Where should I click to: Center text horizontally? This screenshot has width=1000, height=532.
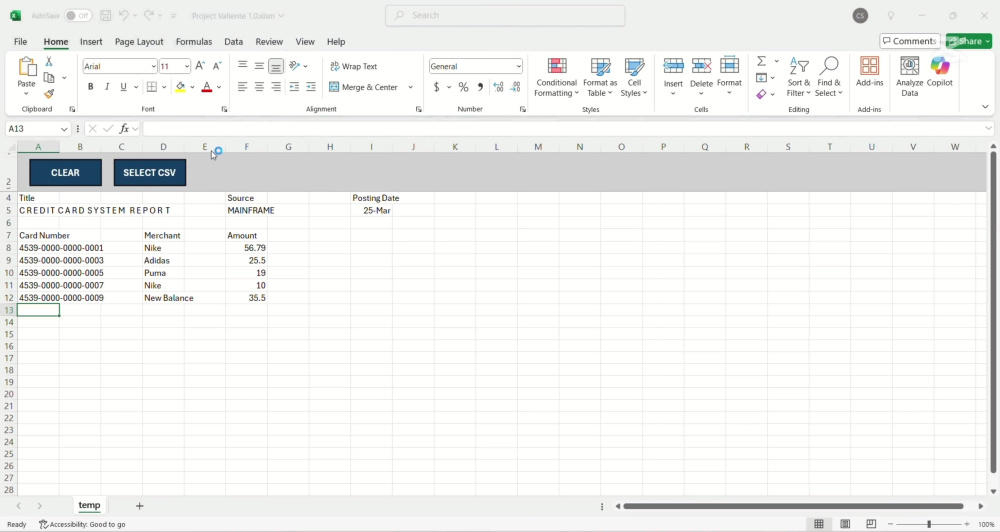(259, 87)
